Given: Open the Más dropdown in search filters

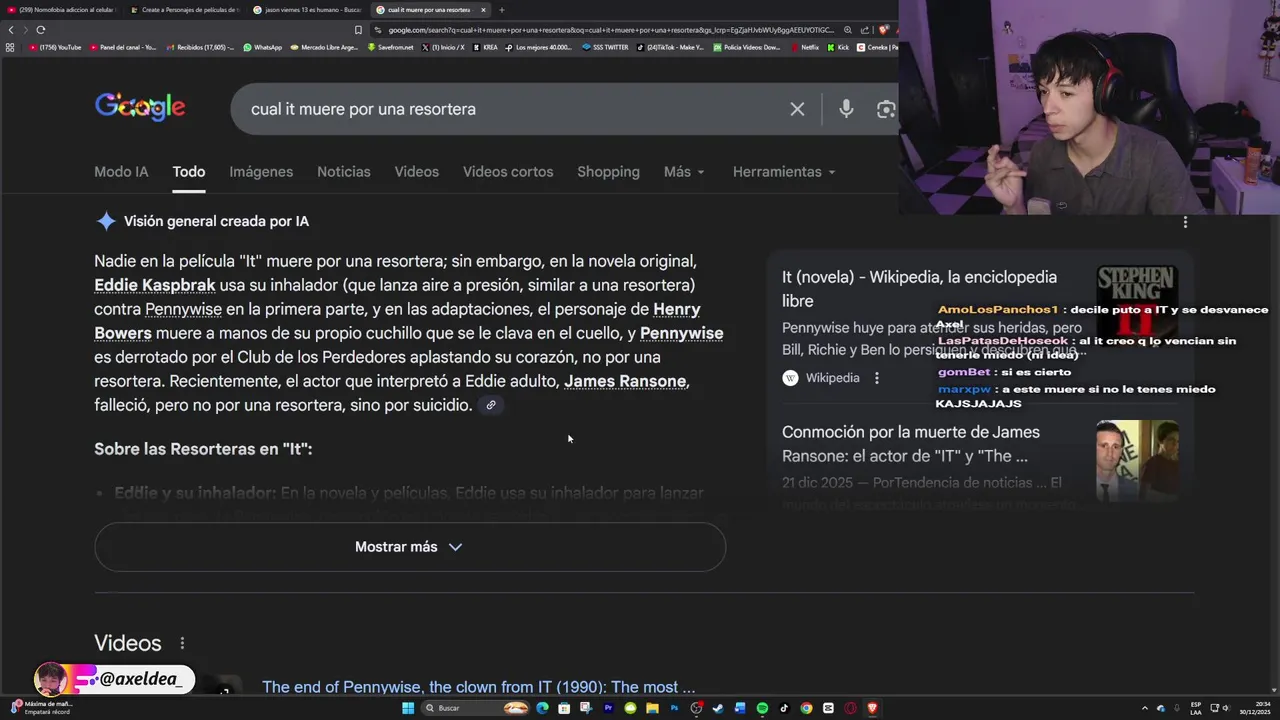Looking at the screenshot, I should pos(684,172).
